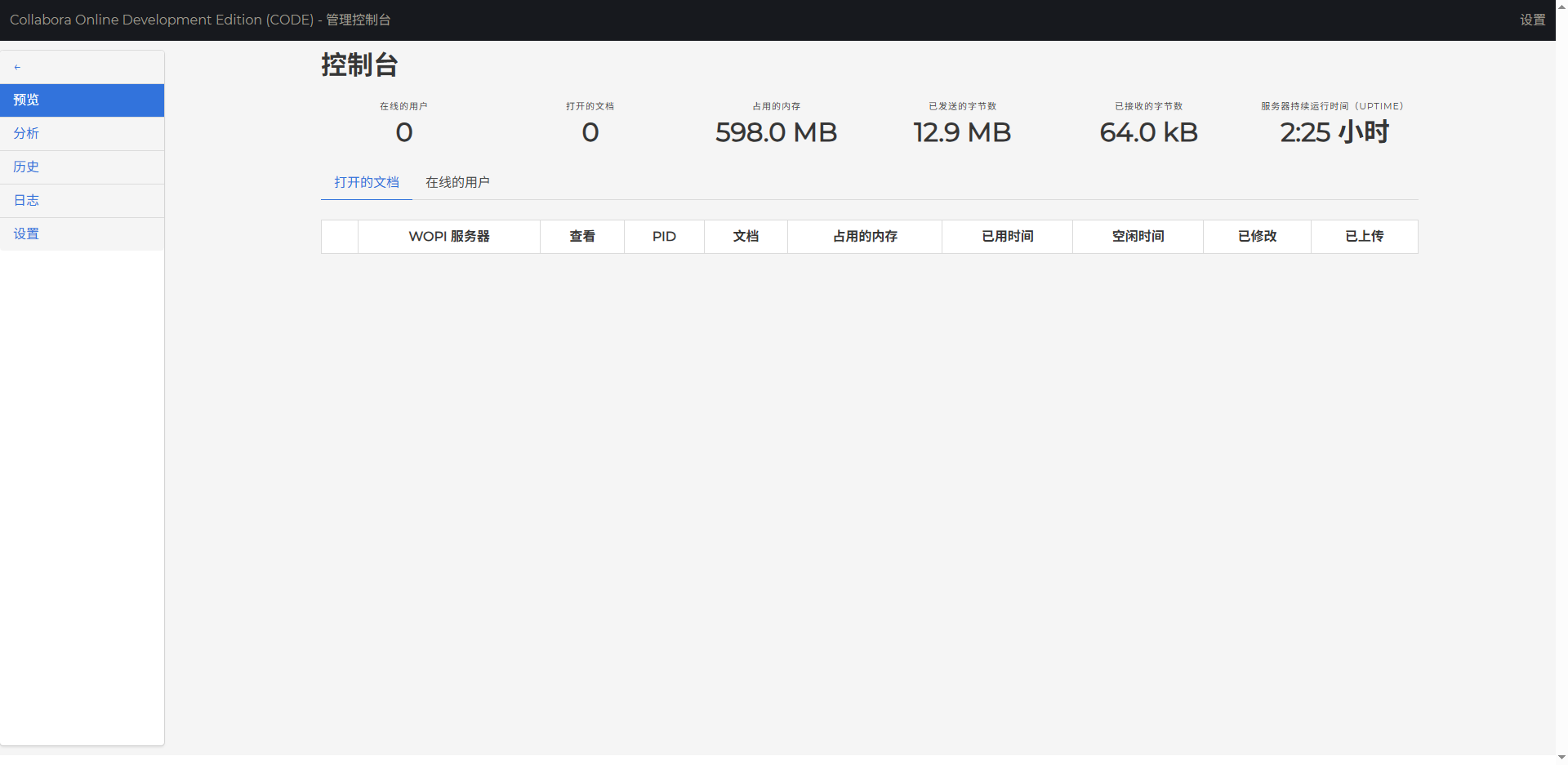1568x765 pixels.
Task: Click the PID column header
Action: pos(664,236)
